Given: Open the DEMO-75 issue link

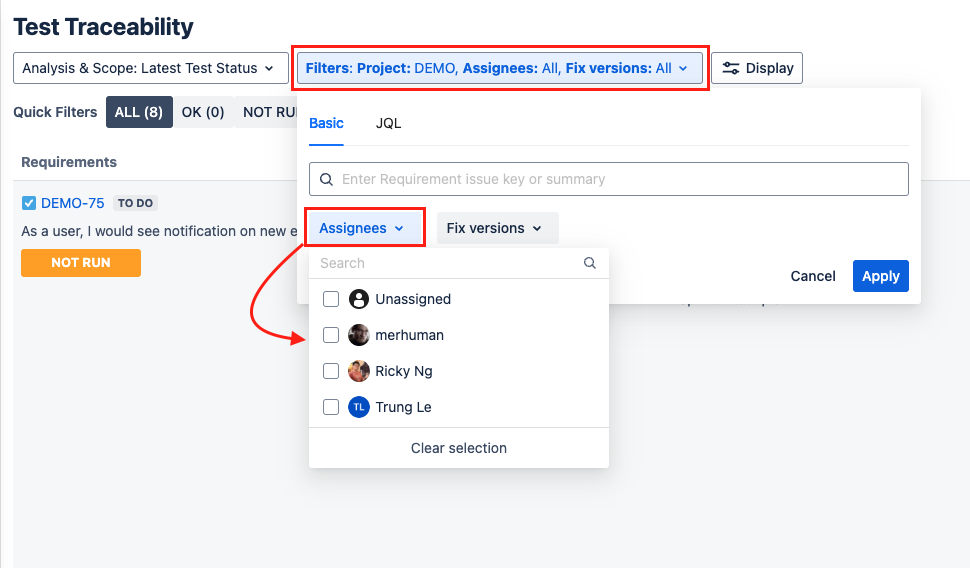Looking at the screenshot, I should [x=72, y=203].
